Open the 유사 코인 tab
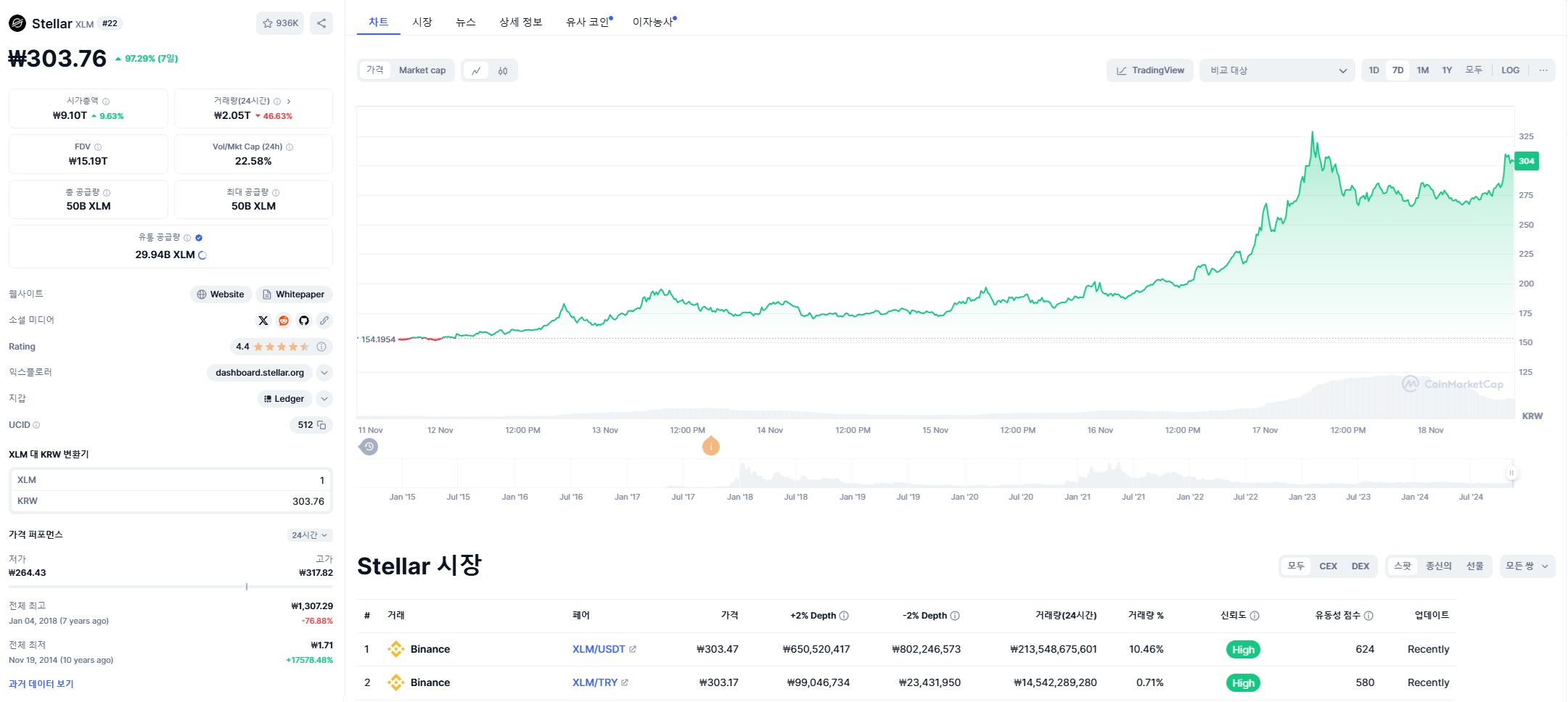The image size is (1568, 702). (x=588, y=22)
